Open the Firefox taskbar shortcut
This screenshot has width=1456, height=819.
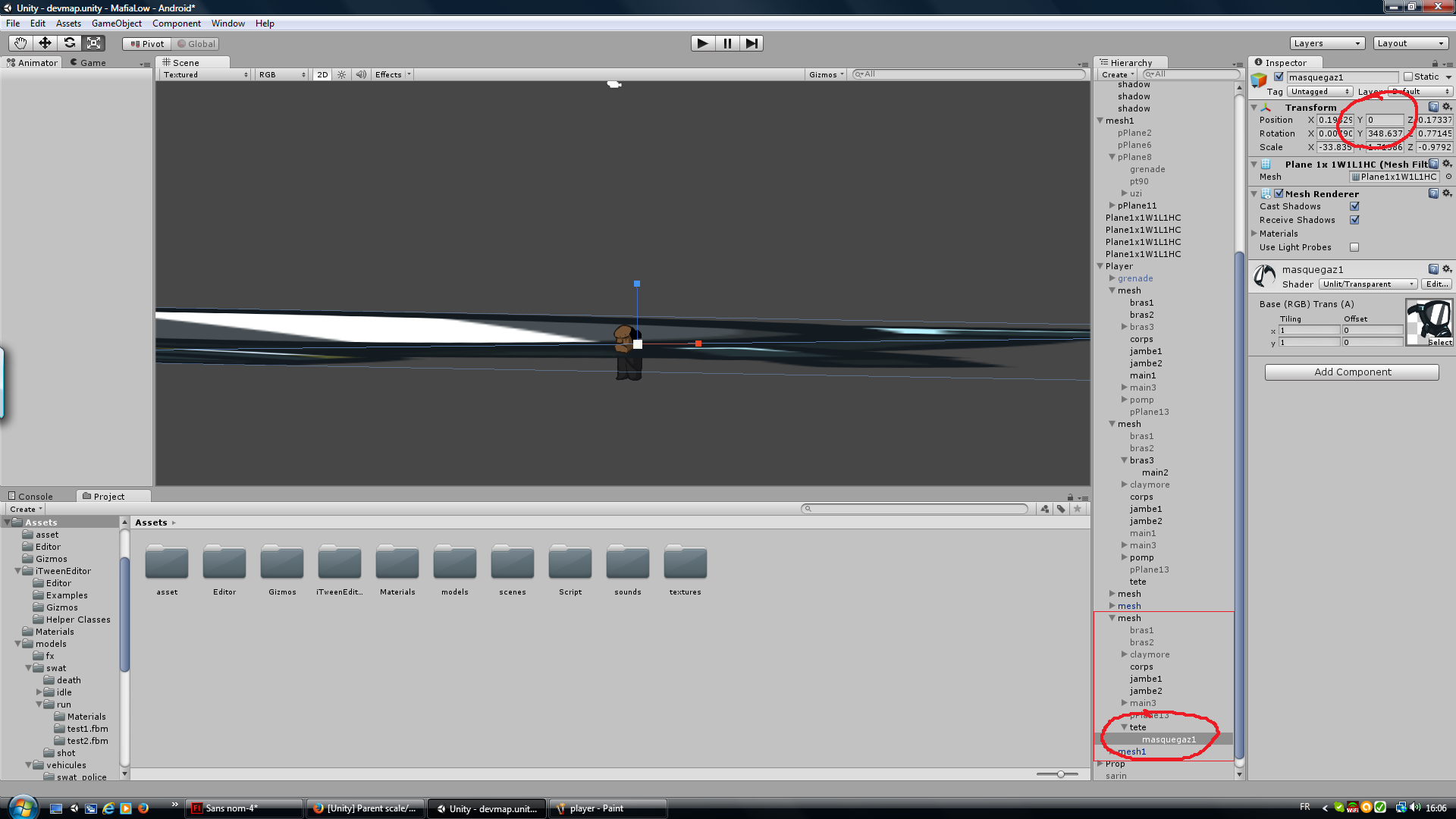[x=143, y=808]
